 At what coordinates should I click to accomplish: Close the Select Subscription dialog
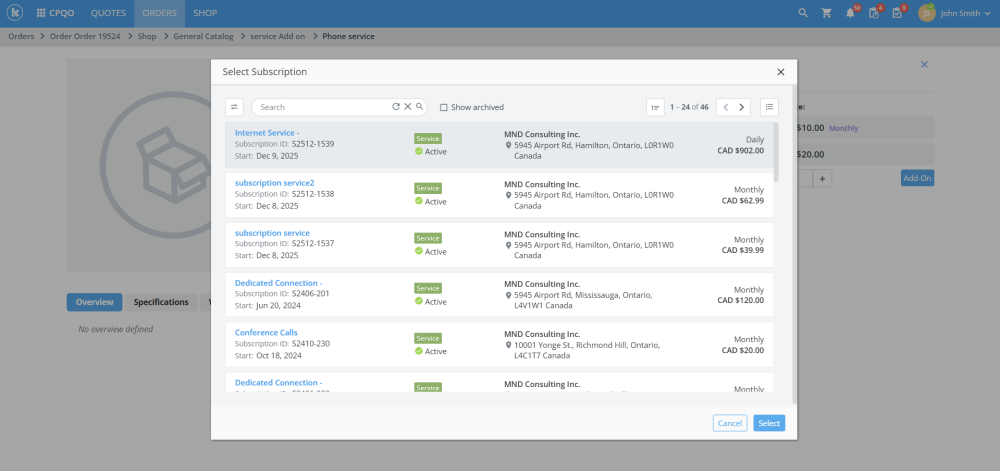point(781,72)
